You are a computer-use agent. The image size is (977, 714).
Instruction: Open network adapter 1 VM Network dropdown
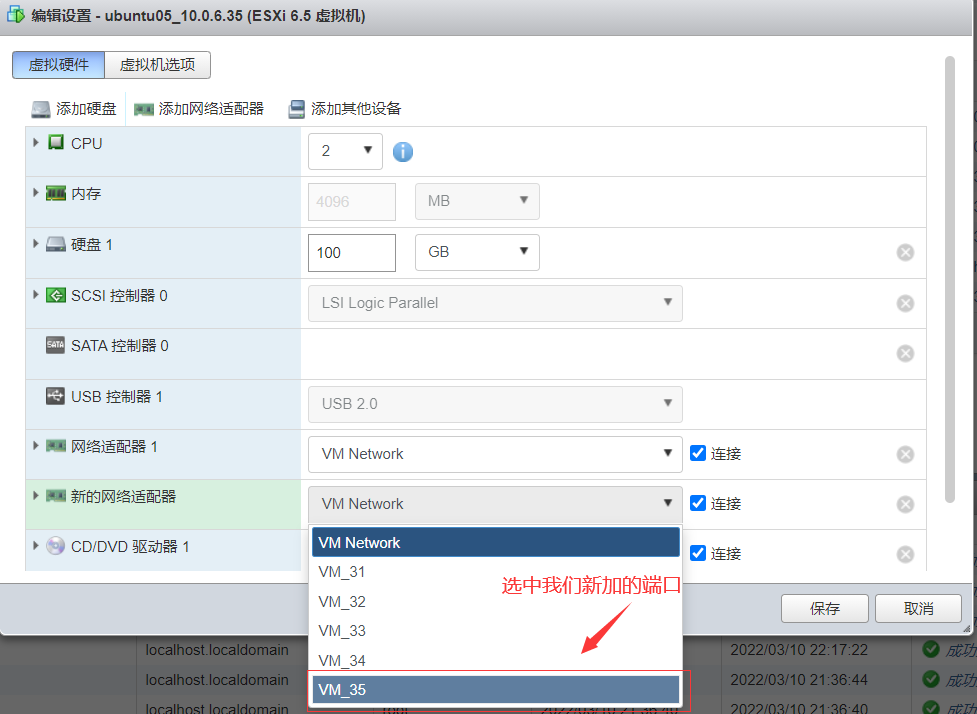495,454
